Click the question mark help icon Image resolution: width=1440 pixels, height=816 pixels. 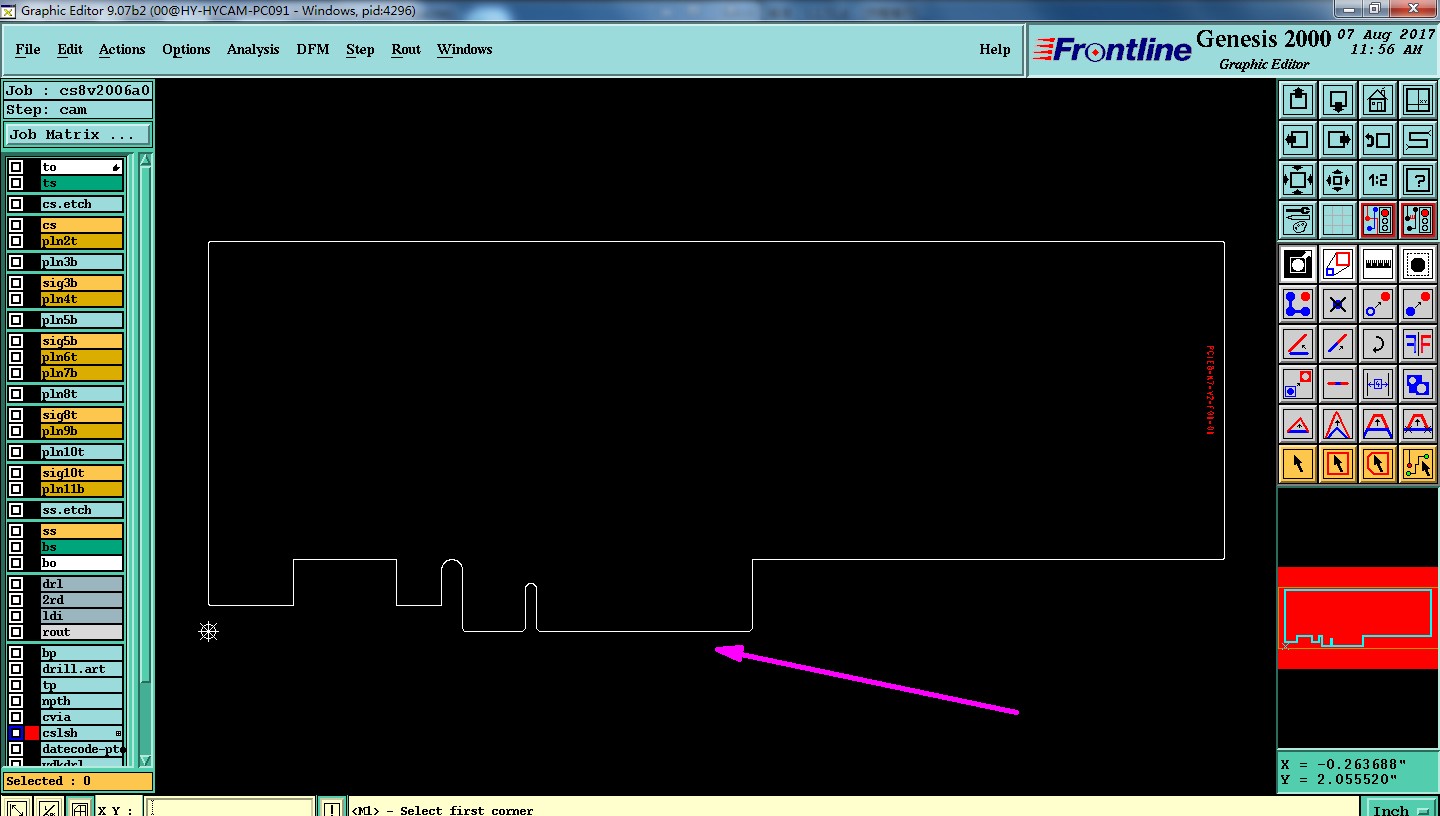tap(1418, 180)
